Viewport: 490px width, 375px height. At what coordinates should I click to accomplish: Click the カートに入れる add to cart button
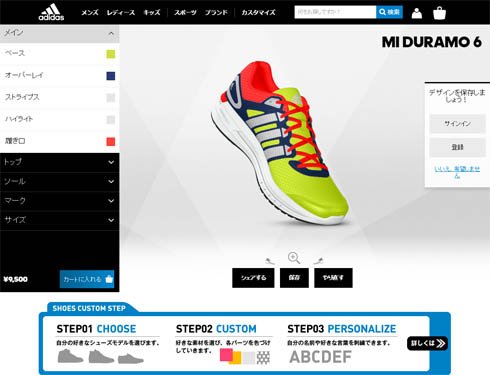87,279
